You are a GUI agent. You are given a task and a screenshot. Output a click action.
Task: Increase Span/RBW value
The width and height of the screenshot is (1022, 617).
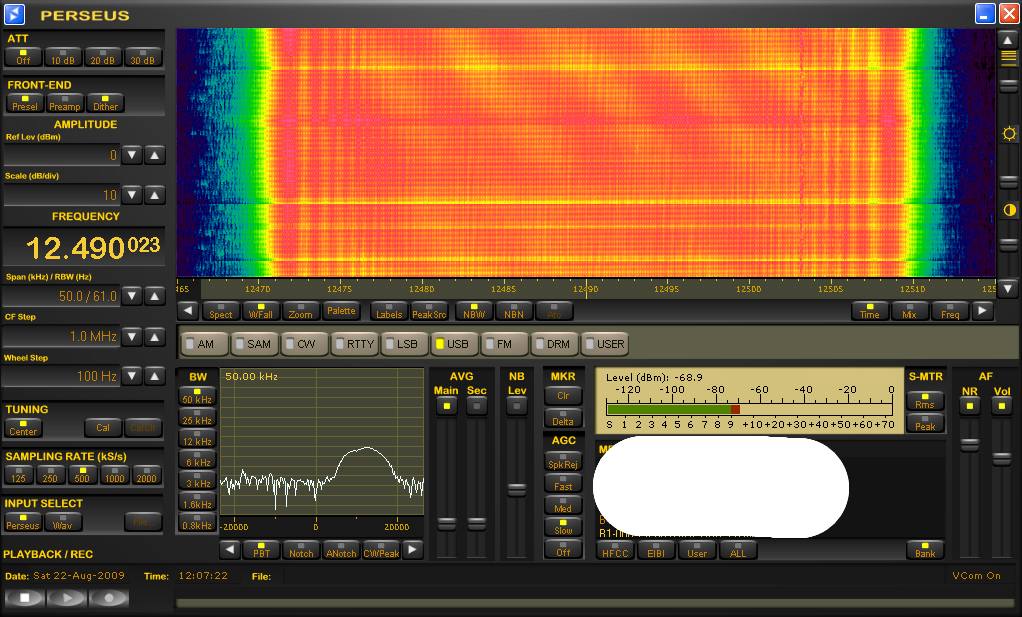154,296
